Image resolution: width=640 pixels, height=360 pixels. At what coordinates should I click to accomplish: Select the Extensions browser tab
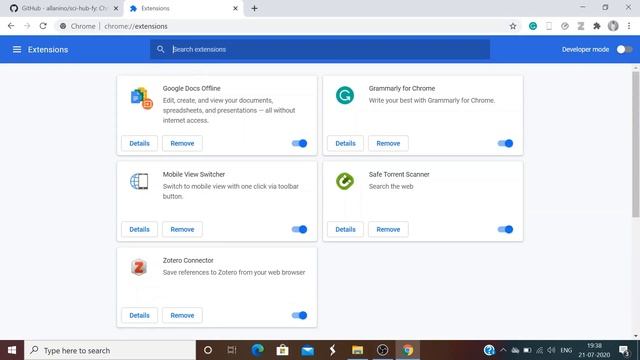pyautogui.click(x=184, y=8)
